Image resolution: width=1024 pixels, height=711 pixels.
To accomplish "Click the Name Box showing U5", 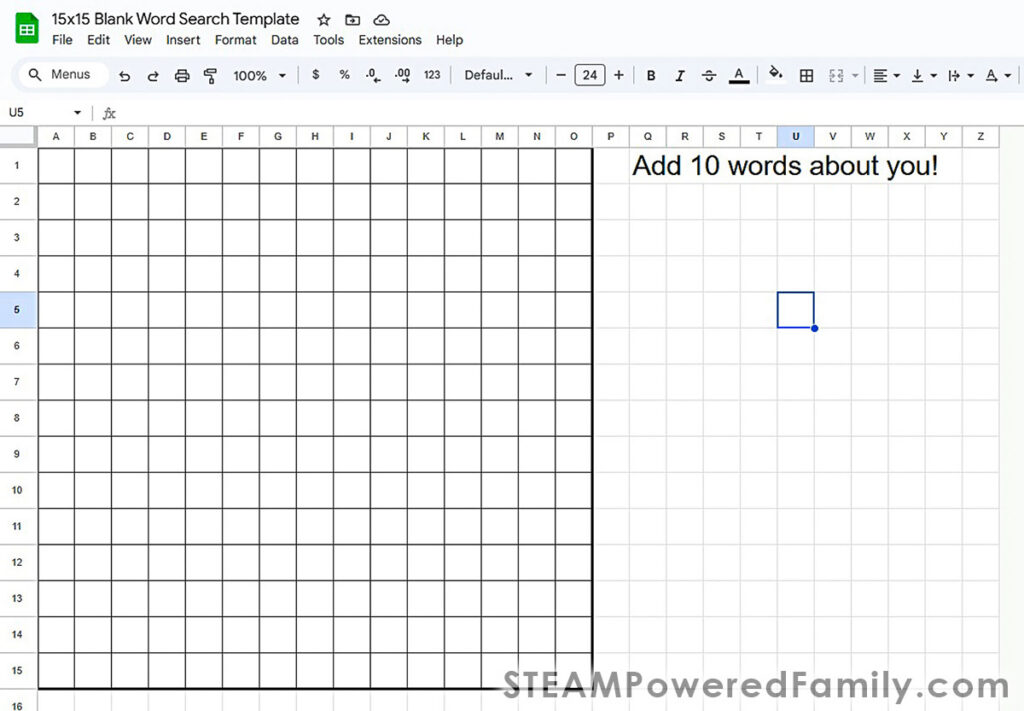I will 38,112.
